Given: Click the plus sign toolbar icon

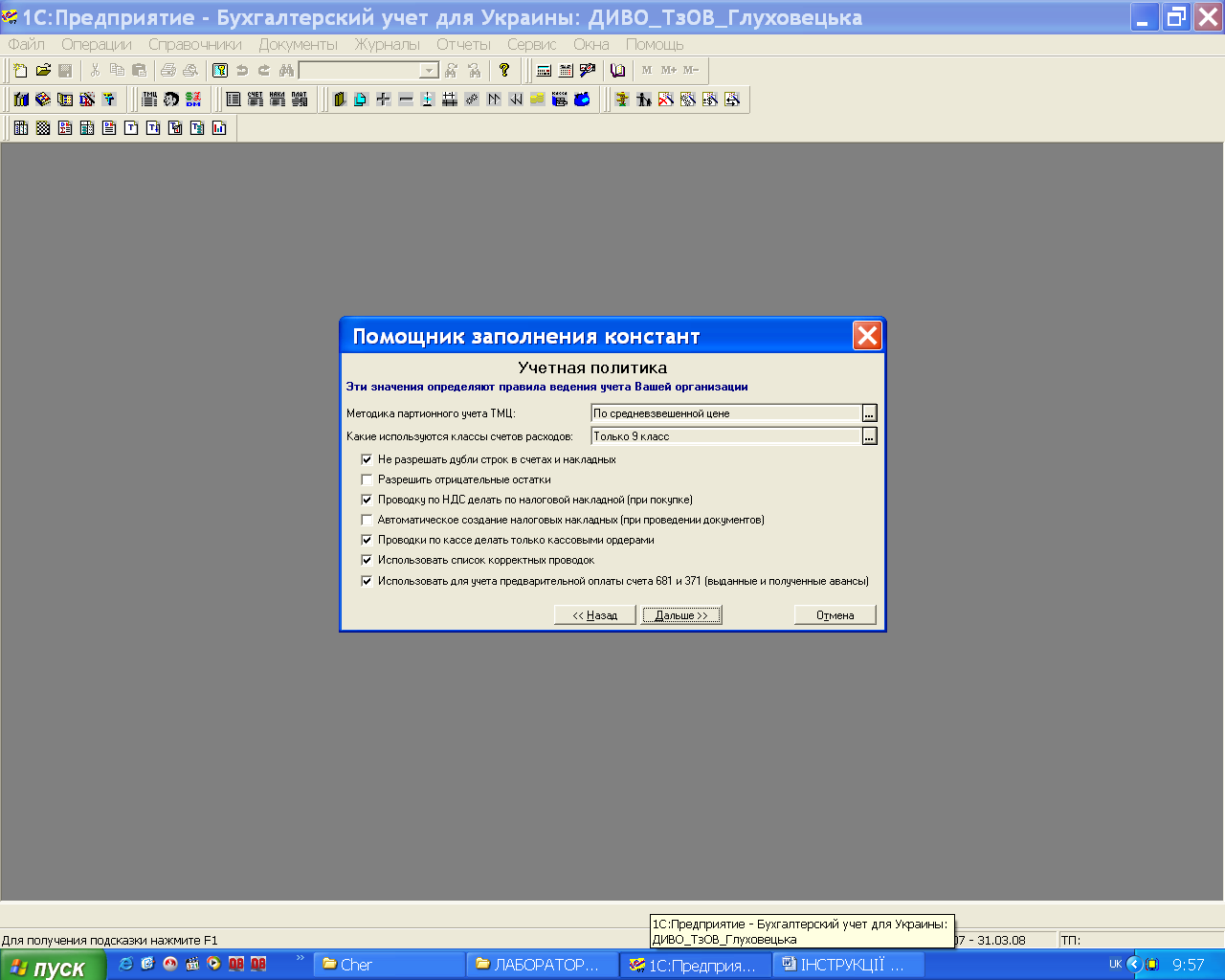Looking at the screenshot, I should point(383,99).
